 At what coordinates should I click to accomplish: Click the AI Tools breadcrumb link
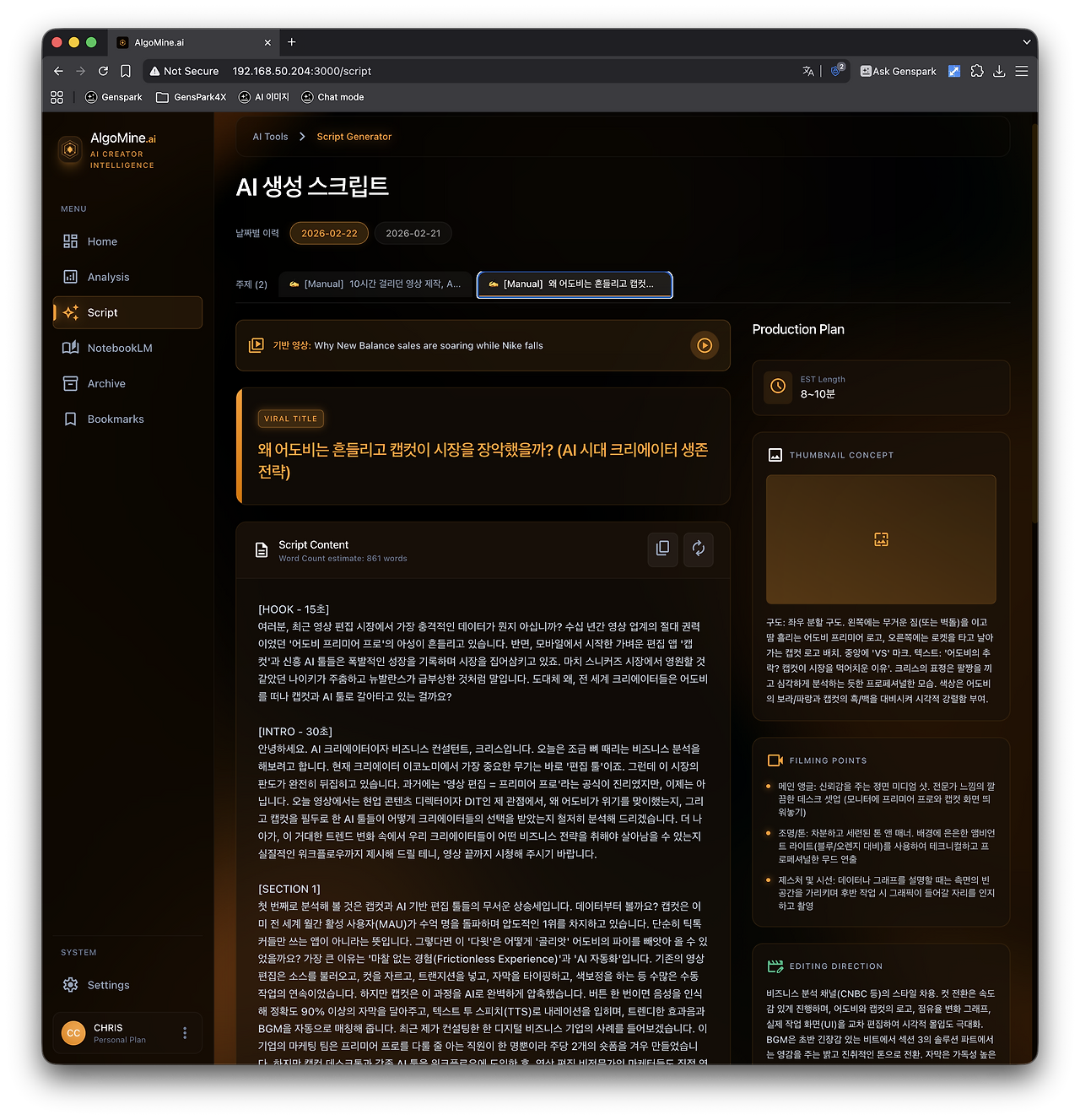click(270, 136)
